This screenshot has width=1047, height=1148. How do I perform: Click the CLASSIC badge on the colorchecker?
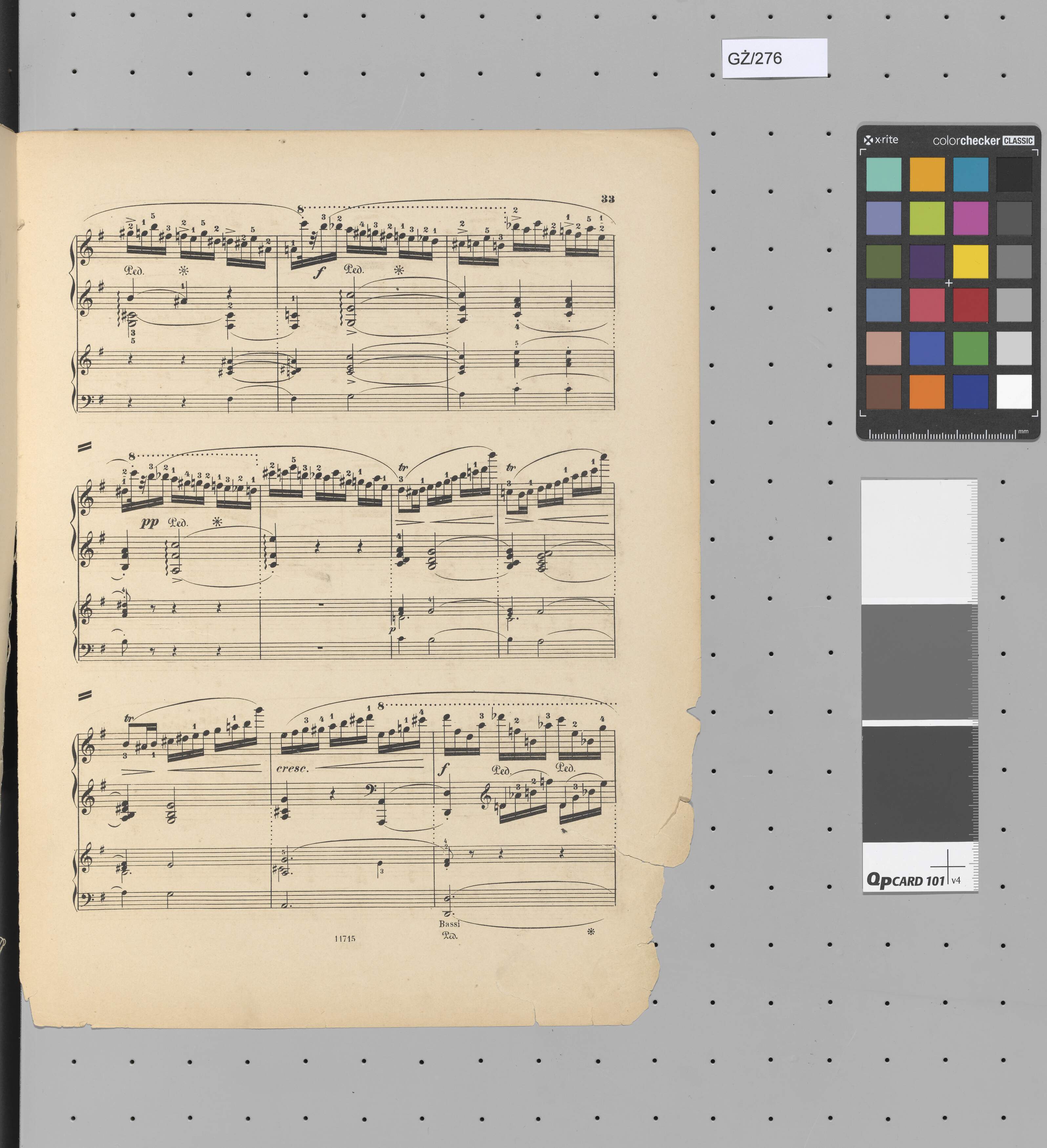(x=1018, y=141)
